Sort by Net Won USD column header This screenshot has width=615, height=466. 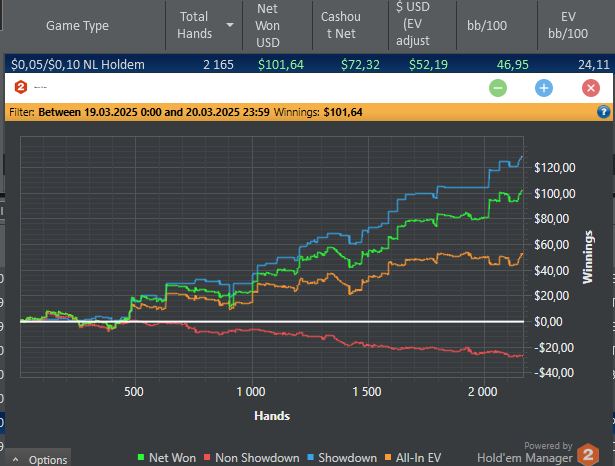[267, 25]
